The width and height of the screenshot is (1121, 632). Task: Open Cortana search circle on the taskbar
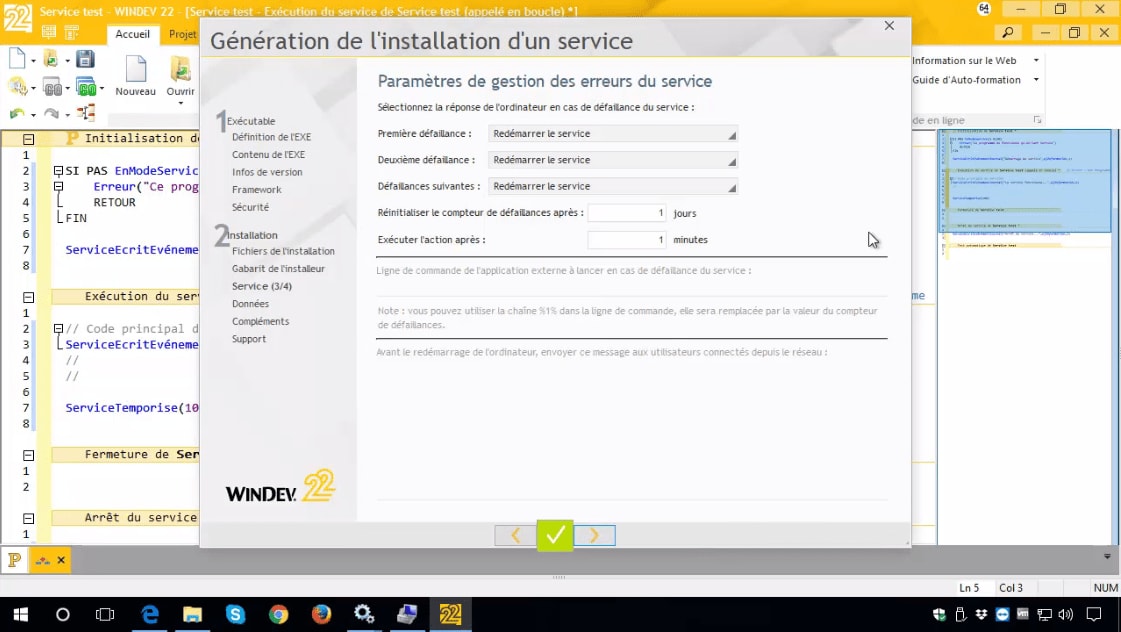63,615
